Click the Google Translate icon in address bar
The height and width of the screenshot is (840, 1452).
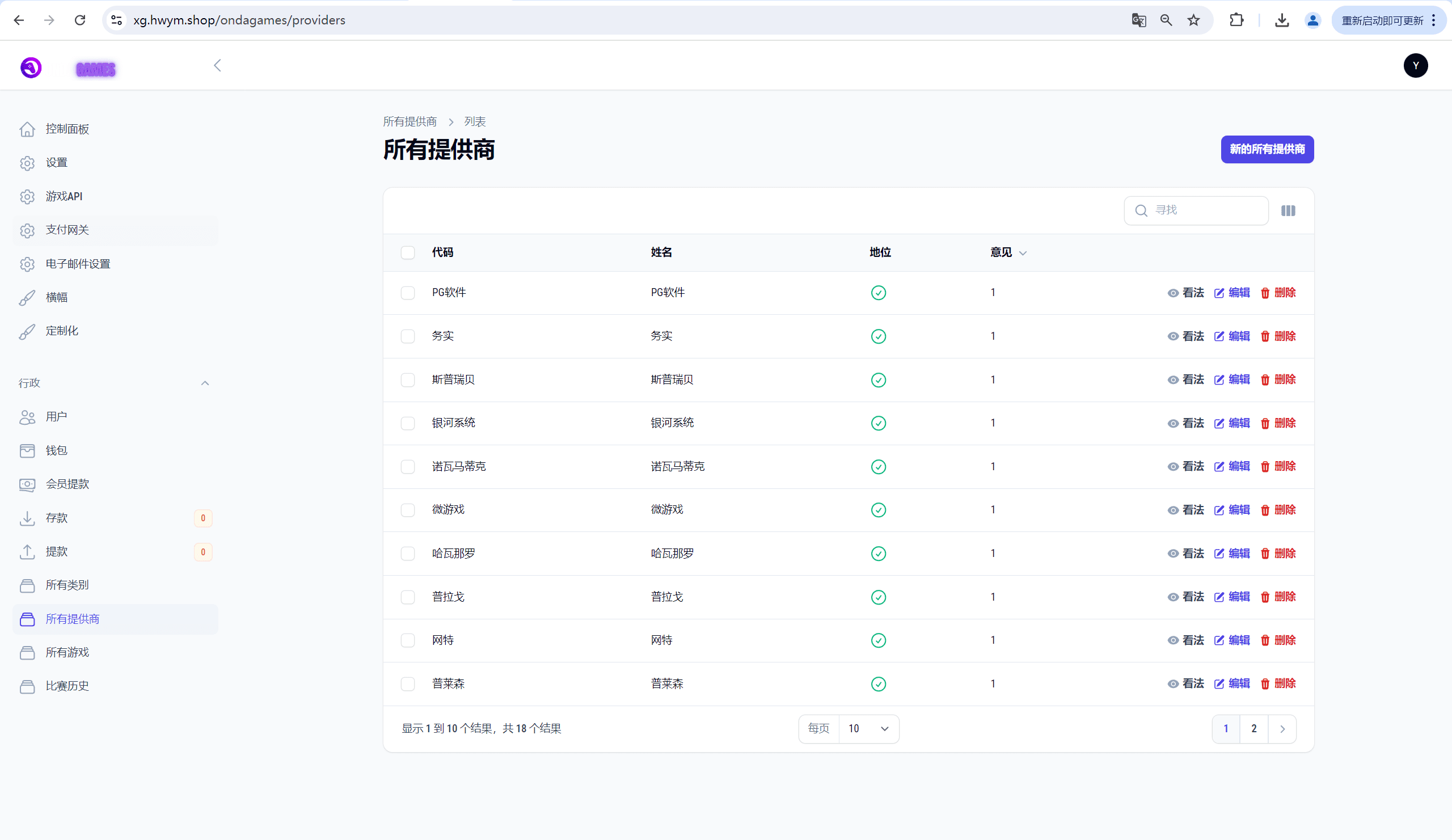(x=1138, y=20)
